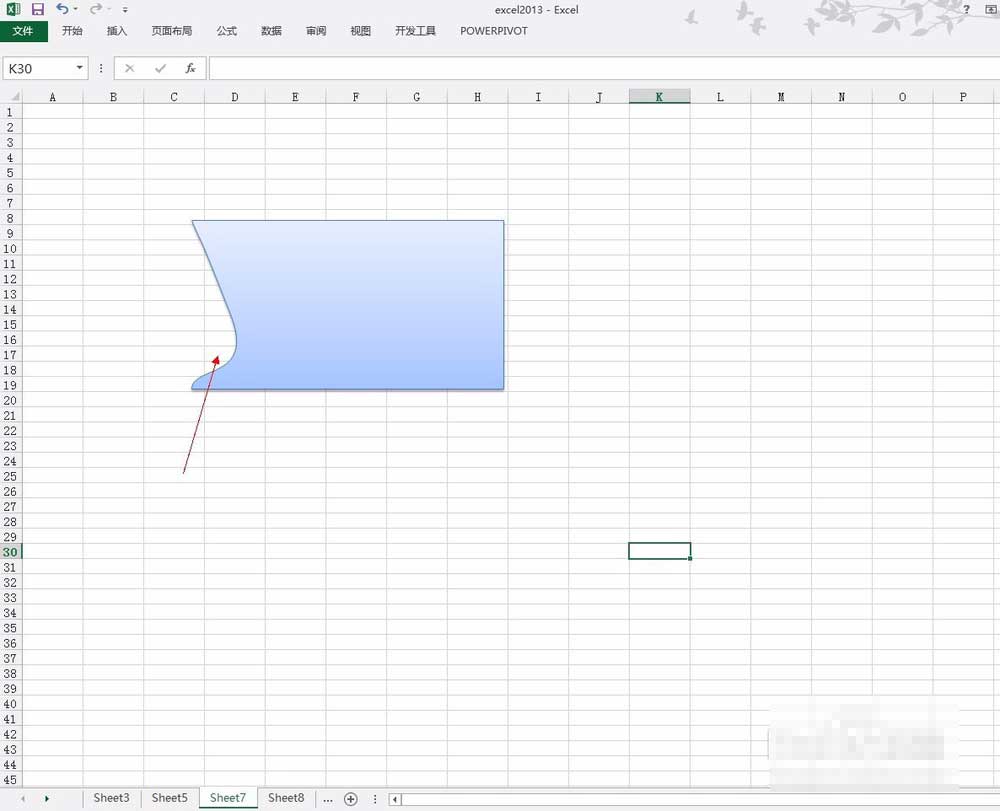Click the Undo arrow icon

tap(62, 9)
